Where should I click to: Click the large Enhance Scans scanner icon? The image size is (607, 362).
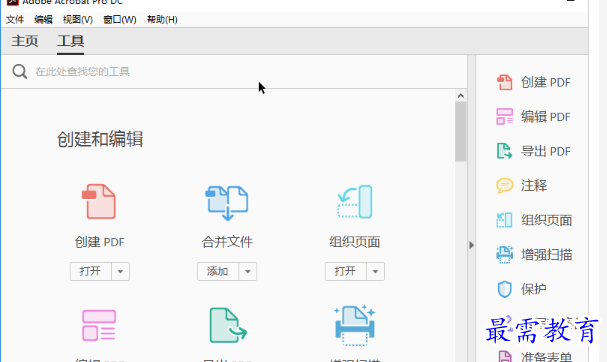tap(355, 326)
